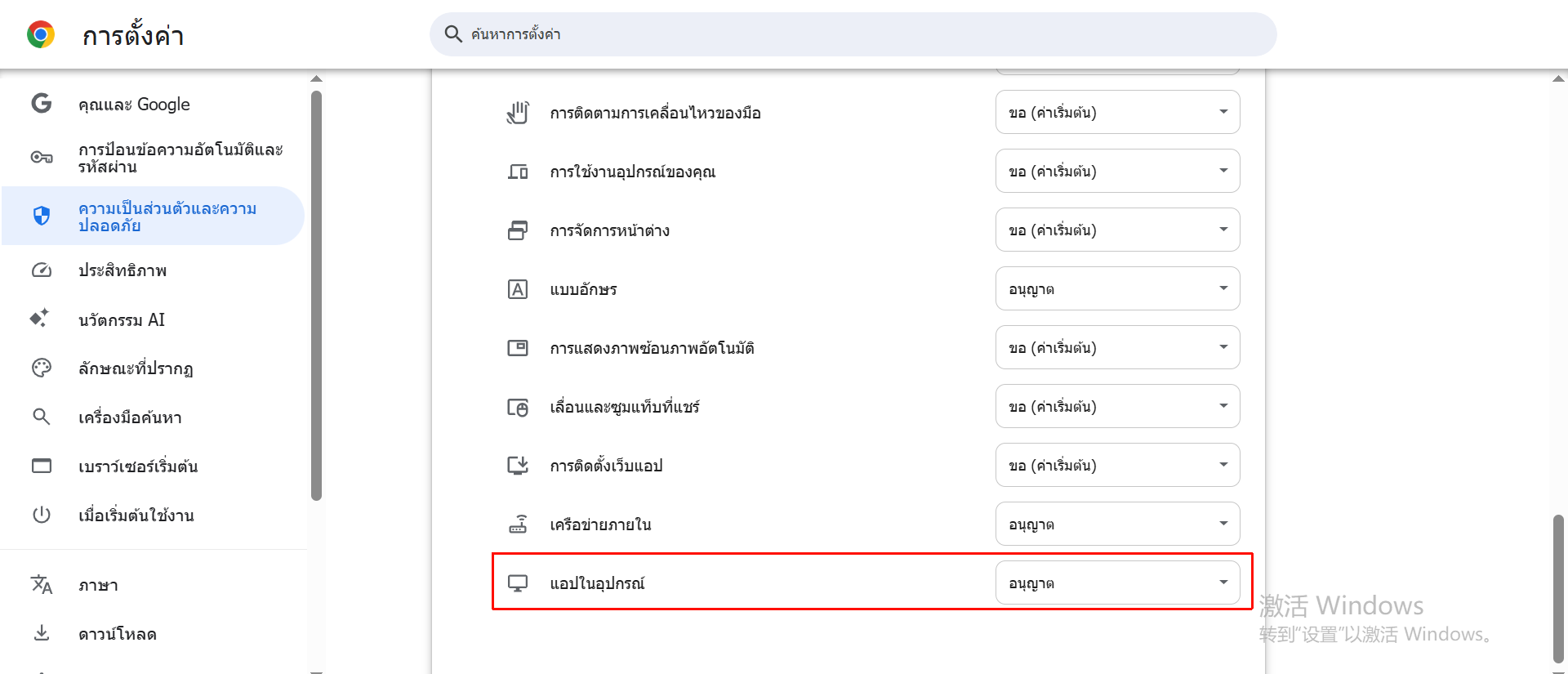1568x674 pixels.
Task: Click the sidebar scroll up arrow
Action: [x=317, y=79]
